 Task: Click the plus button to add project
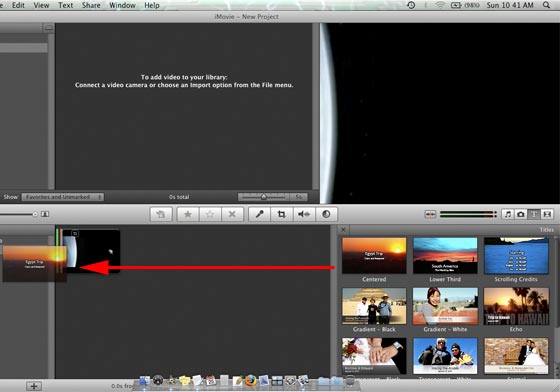(x=34, y=386)
